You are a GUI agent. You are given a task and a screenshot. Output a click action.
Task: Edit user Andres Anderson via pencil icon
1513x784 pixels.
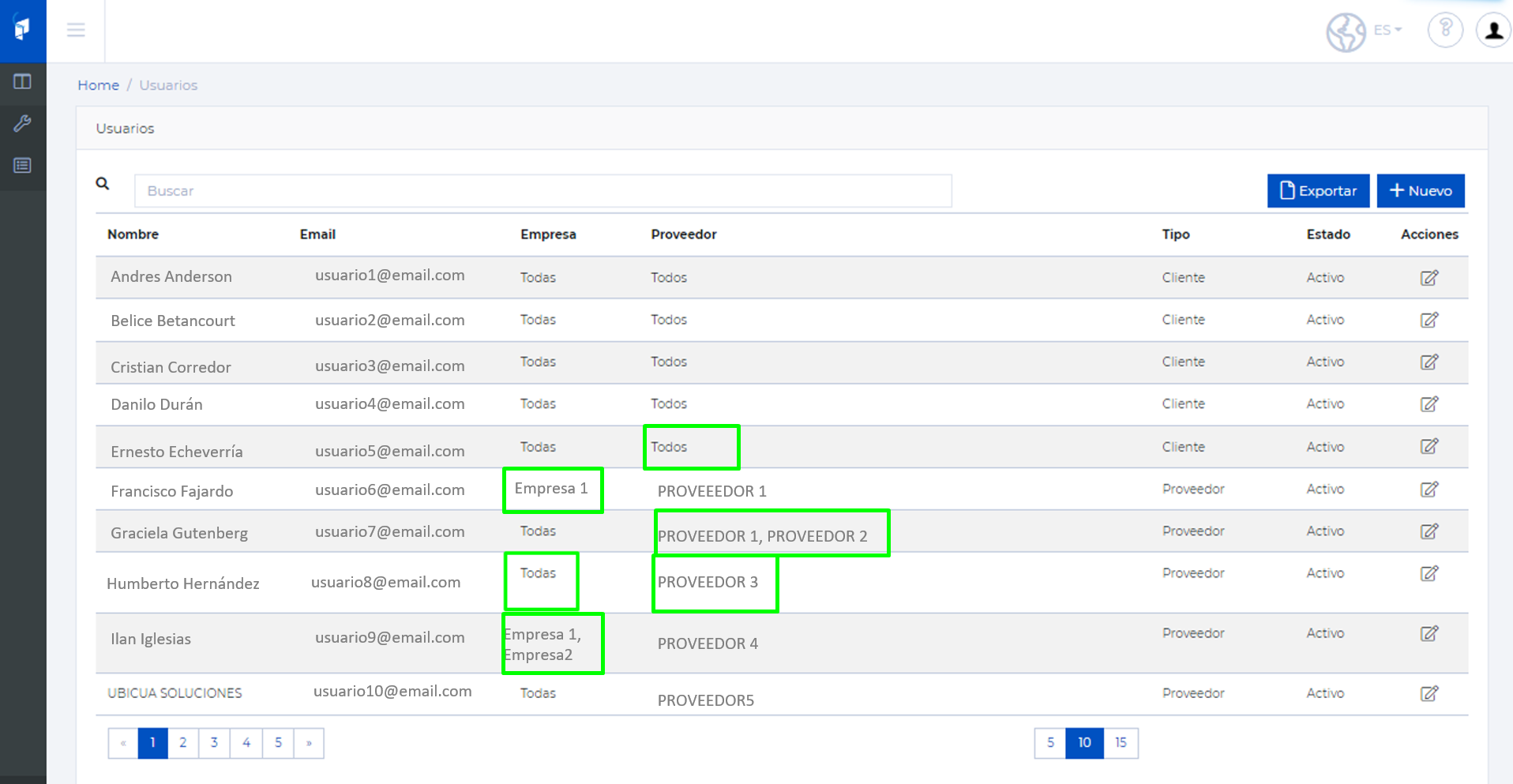tap(1429, 278)
